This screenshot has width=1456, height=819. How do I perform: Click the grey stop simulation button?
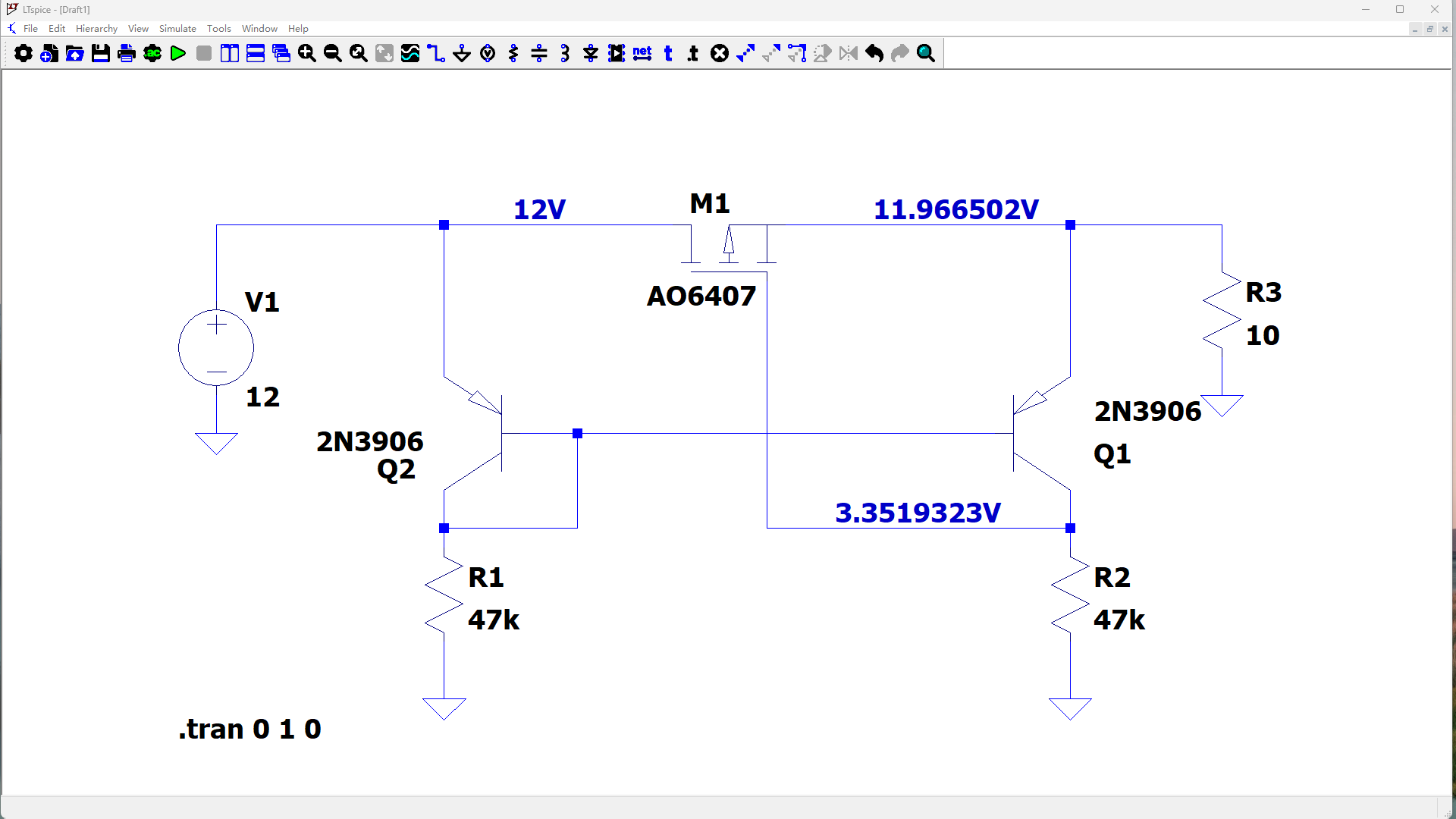204,53
